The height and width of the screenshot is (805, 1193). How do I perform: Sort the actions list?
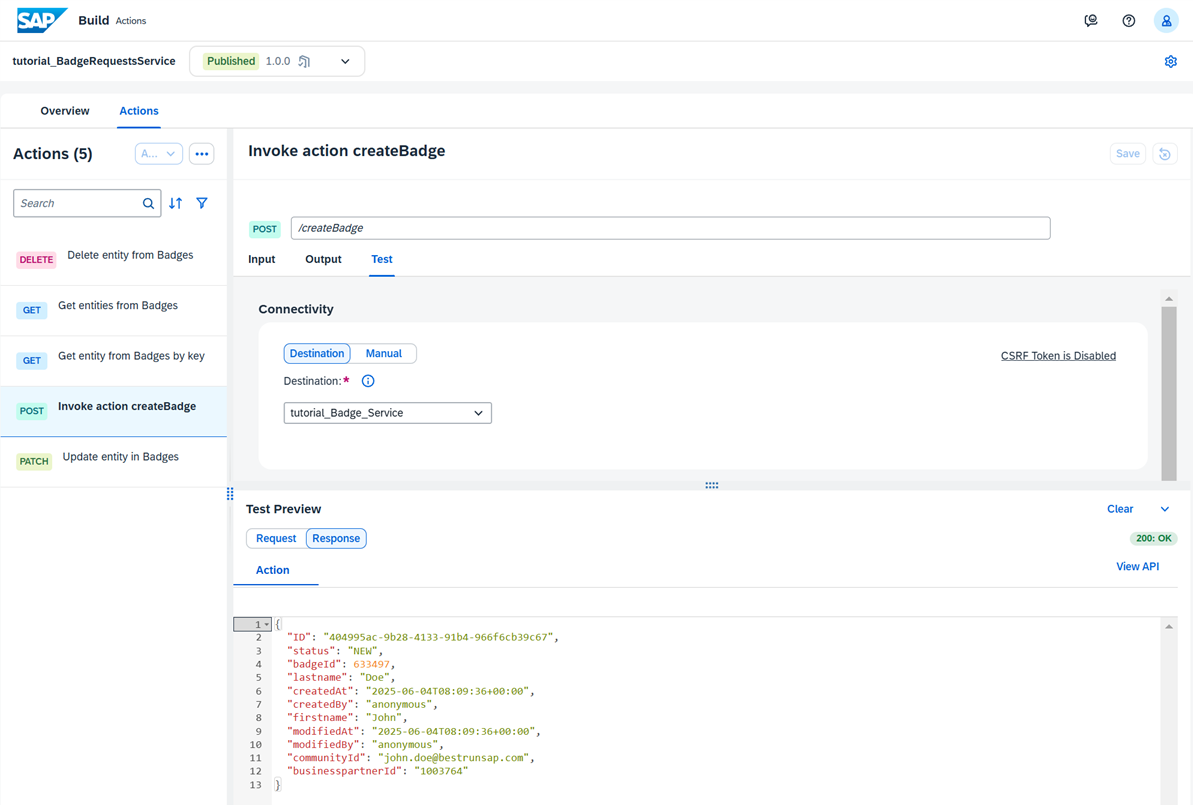[176, 203]
